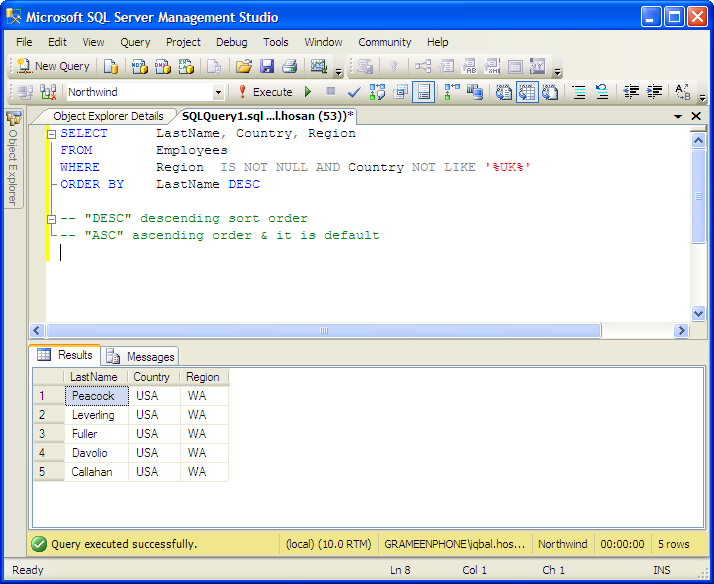Open the Northwind database dropdown
714x584 pixels.
[x=219, y=92]
